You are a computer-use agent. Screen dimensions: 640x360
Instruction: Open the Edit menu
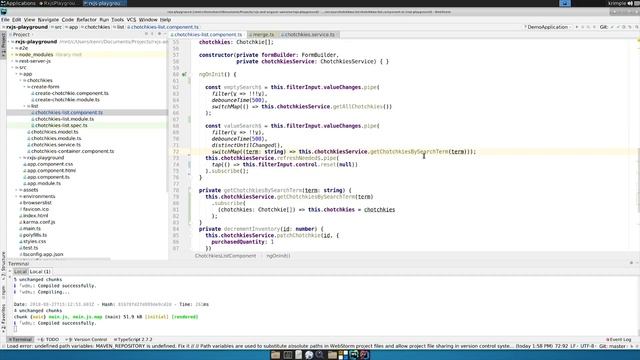[16, 20]
